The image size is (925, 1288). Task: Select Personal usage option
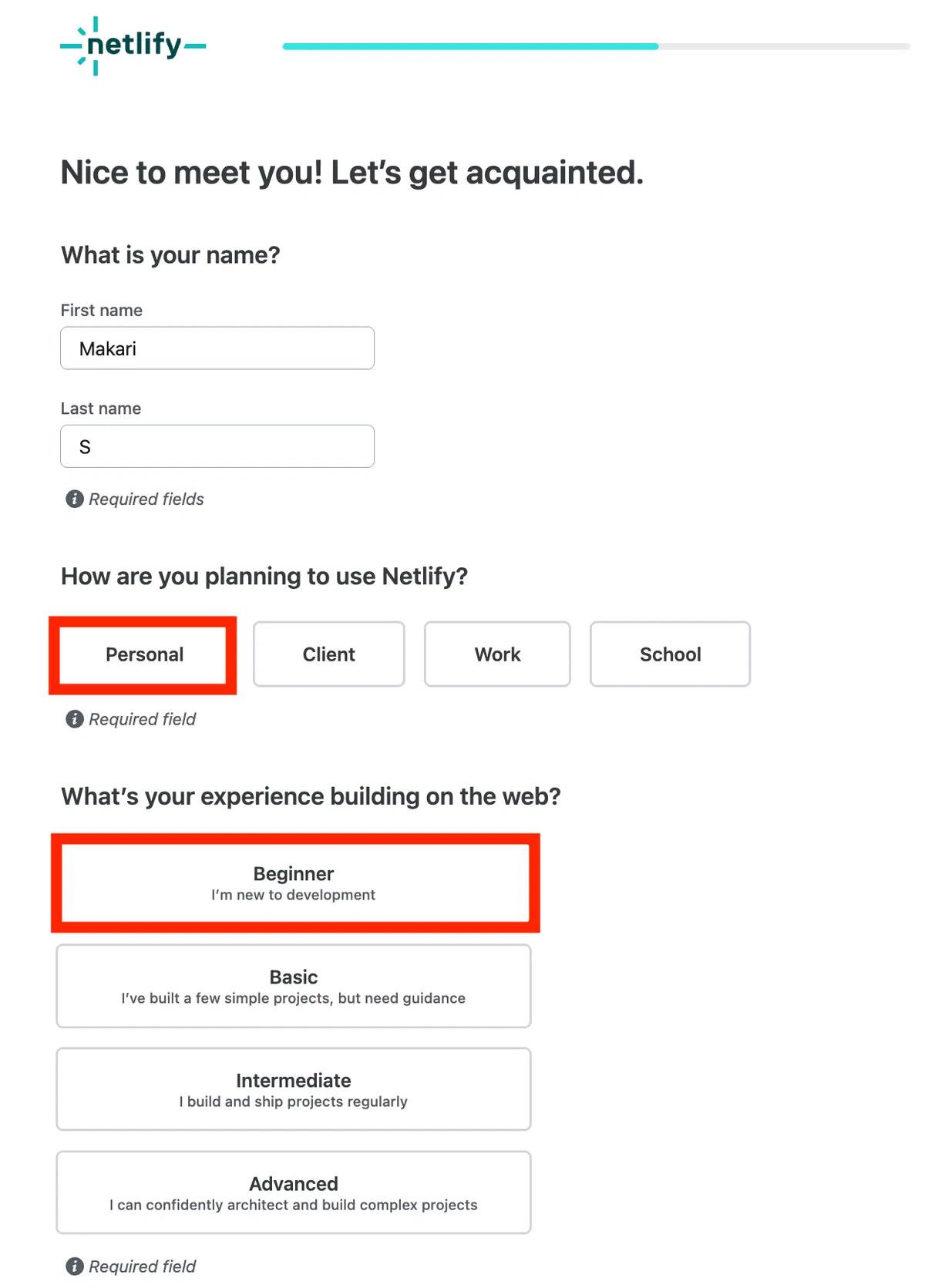point(143,654)
